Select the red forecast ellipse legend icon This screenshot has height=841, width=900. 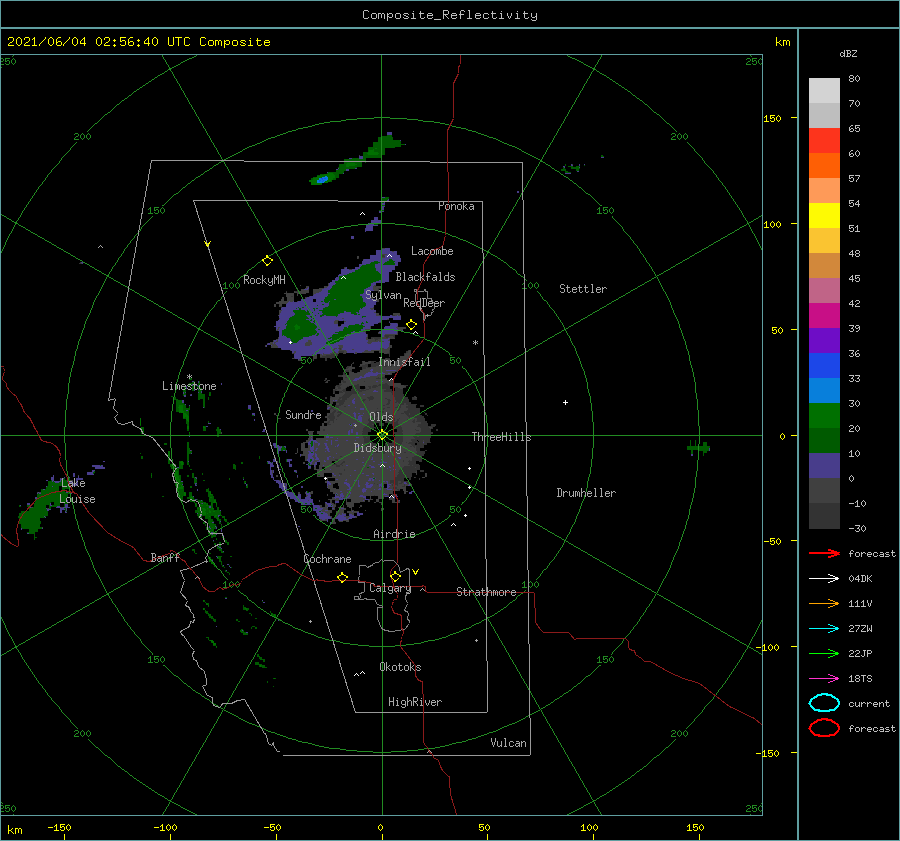824,728
